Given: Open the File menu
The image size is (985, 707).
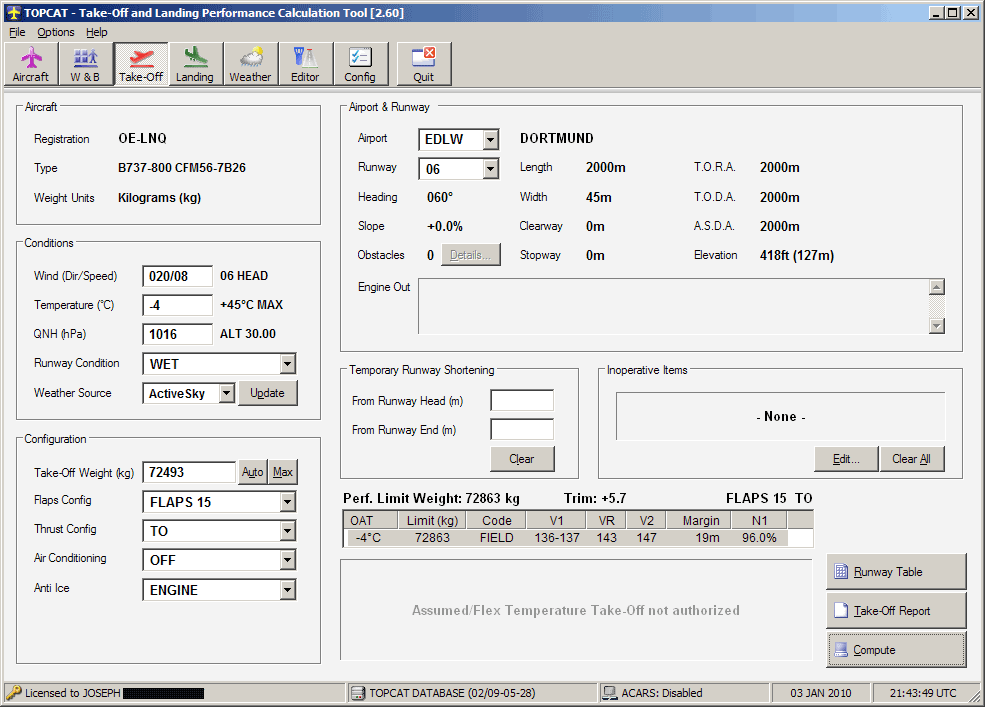Looking at the screenshot, I should tap(17, 32).
